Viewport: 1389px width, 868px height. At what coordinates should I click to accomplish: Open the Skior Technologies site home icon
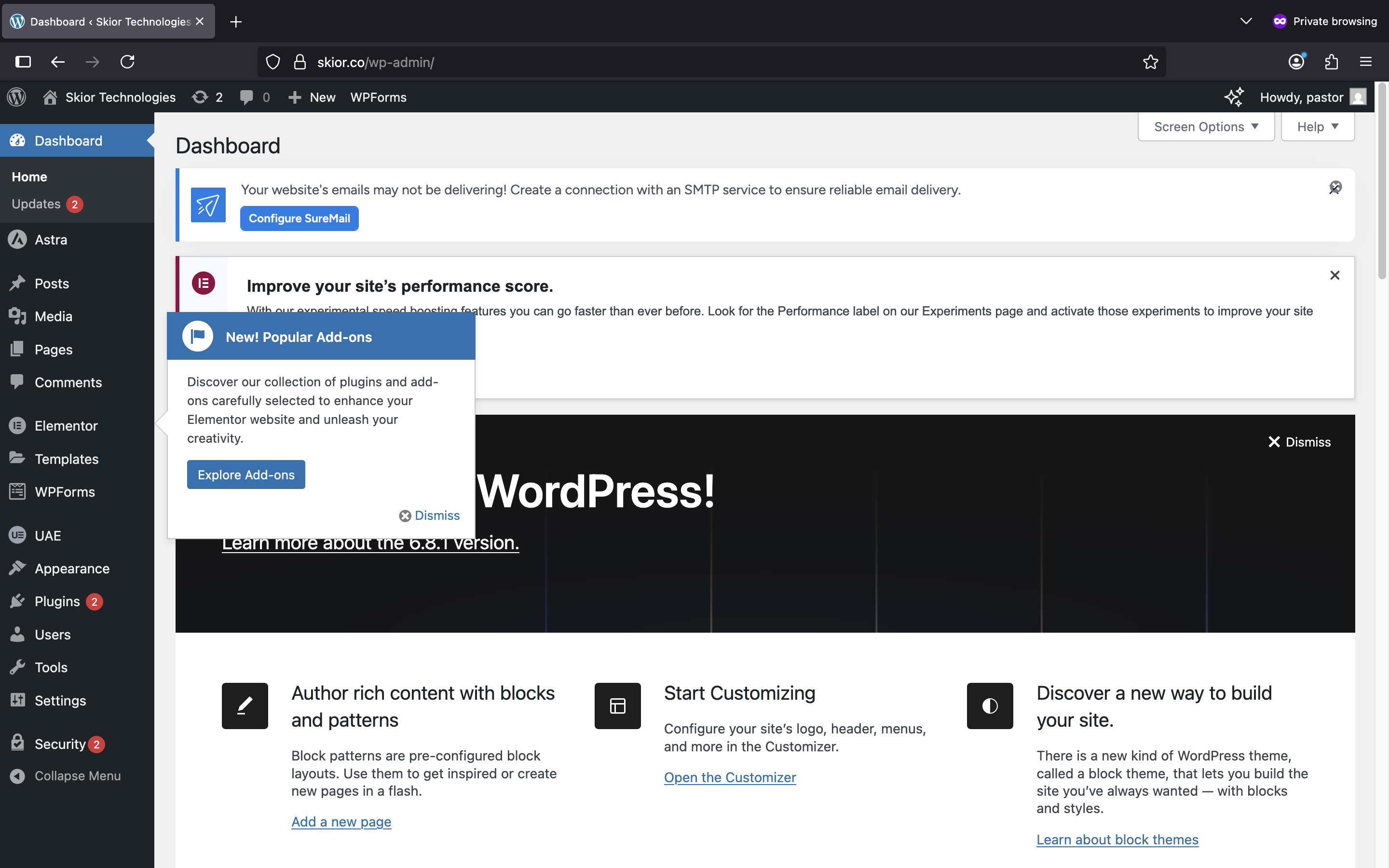click(x=50, y=97)
